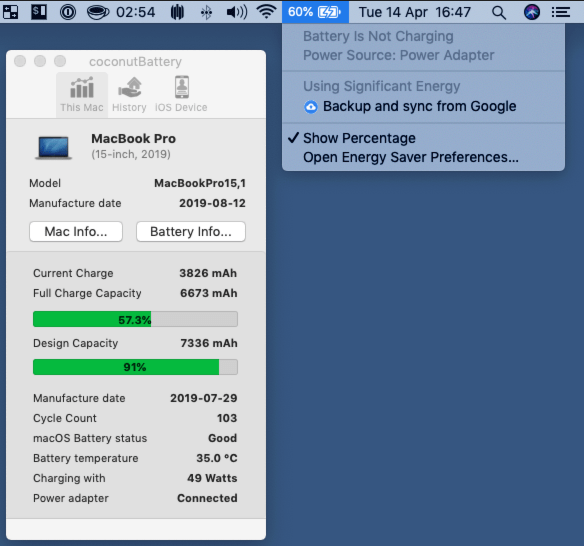Click the Model value MacBookPro15,1

[x=200, y=183]
